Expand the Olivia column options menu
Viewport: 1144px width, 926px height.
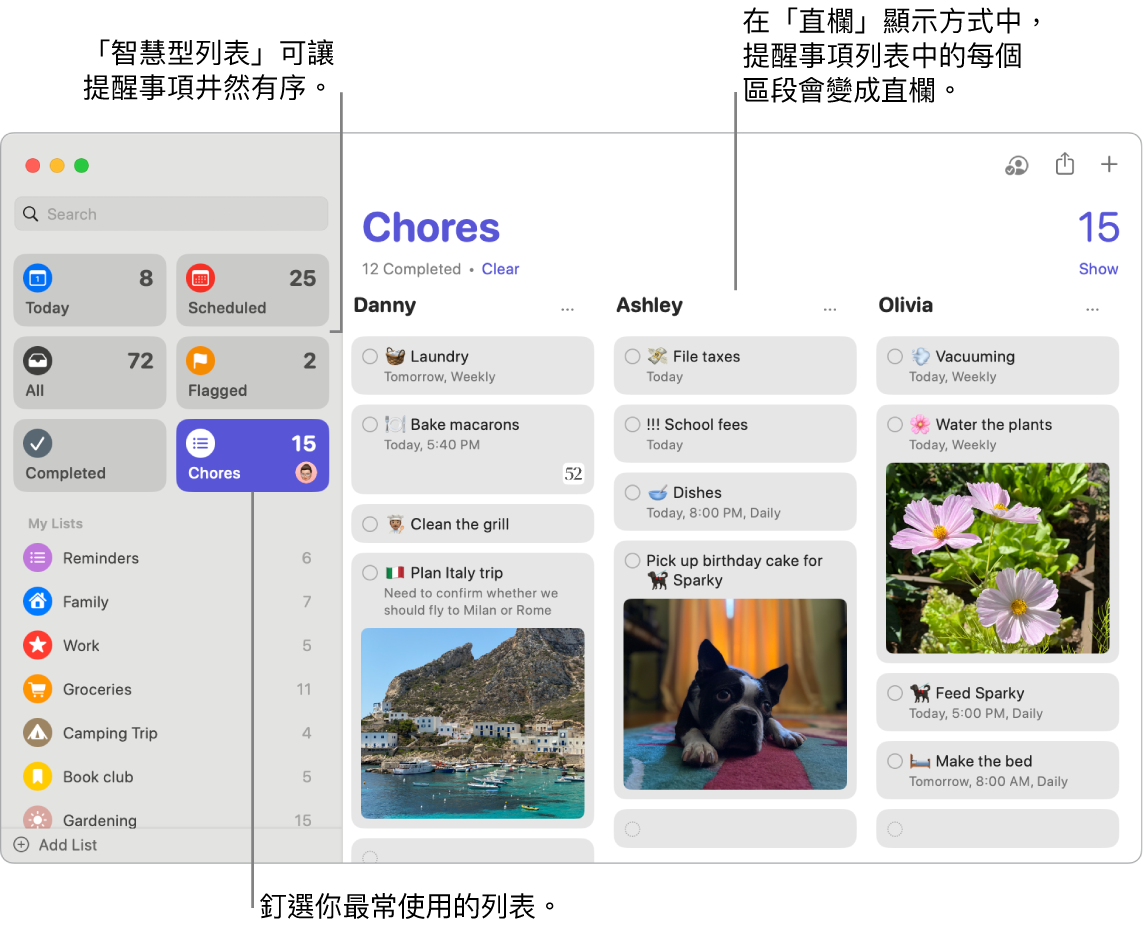pyautogui.click(x=1092, y=310)
